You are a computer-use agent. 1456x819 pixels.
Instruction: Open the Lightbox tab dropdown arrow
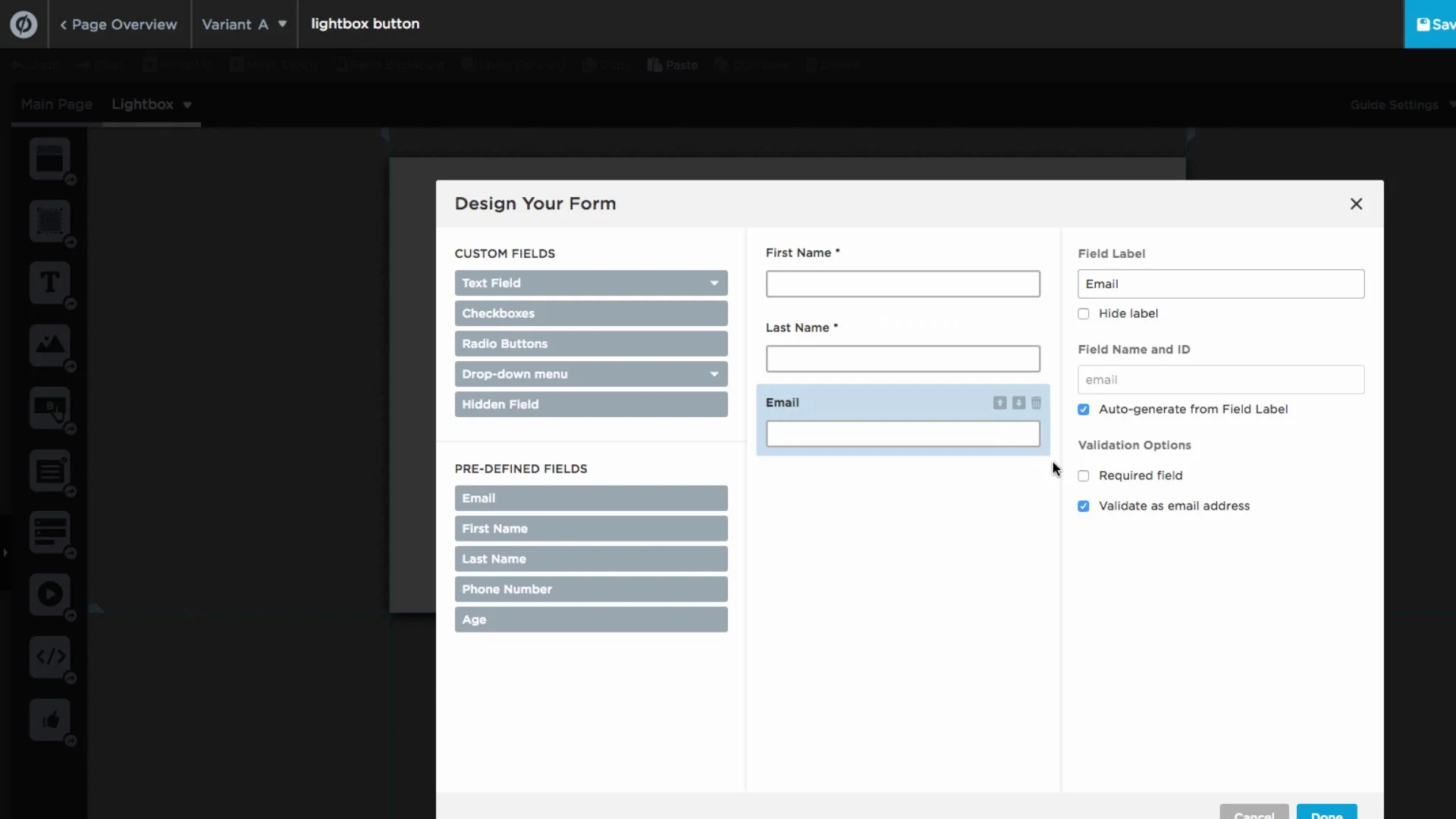click(x=187, y=105)
